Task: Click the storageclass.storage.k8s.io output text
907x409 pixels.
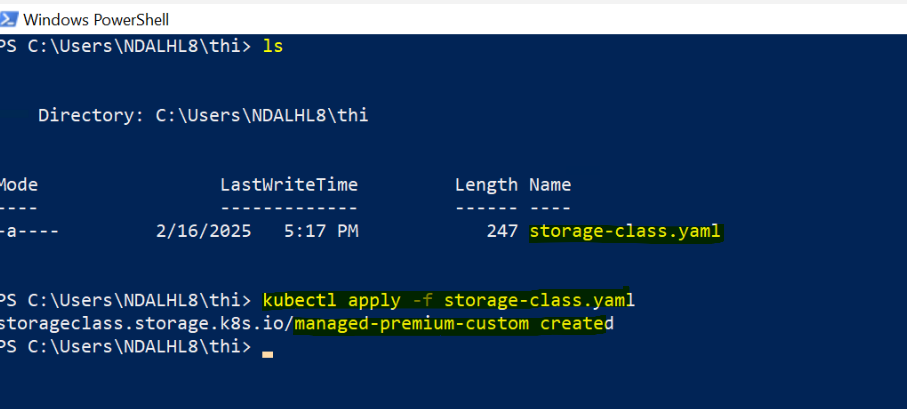Action: coord(145,323)
